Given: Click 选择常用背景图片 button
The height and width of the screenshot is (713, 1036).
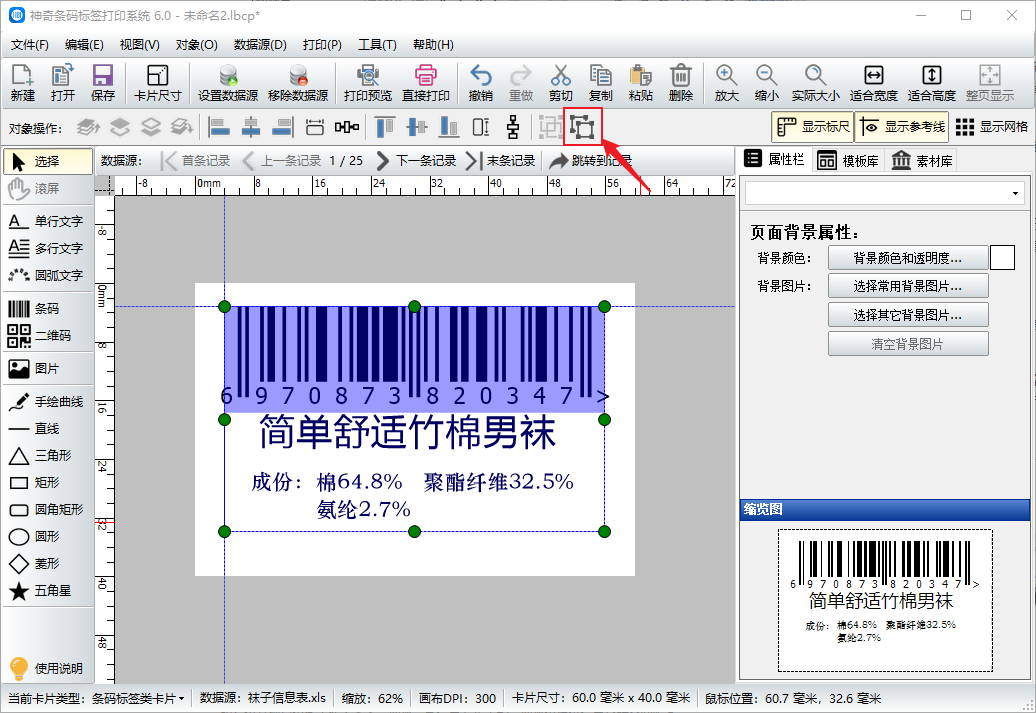Looking at the screenshot, I should click(908, 286).
